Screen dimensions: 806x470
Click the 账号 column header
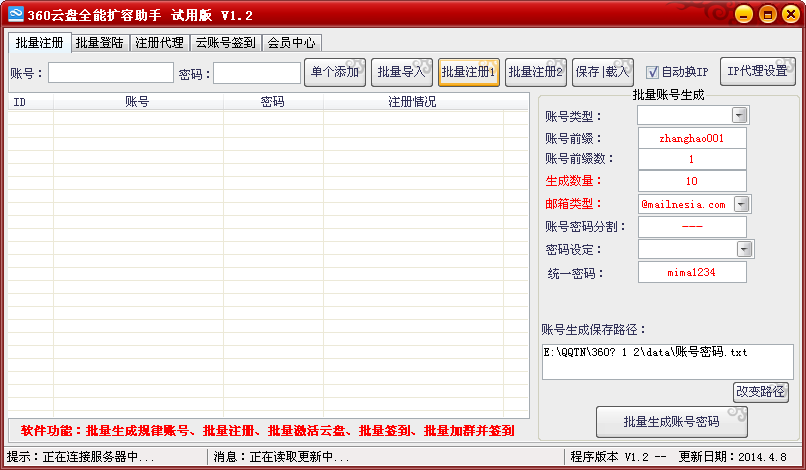pos(138,102)
